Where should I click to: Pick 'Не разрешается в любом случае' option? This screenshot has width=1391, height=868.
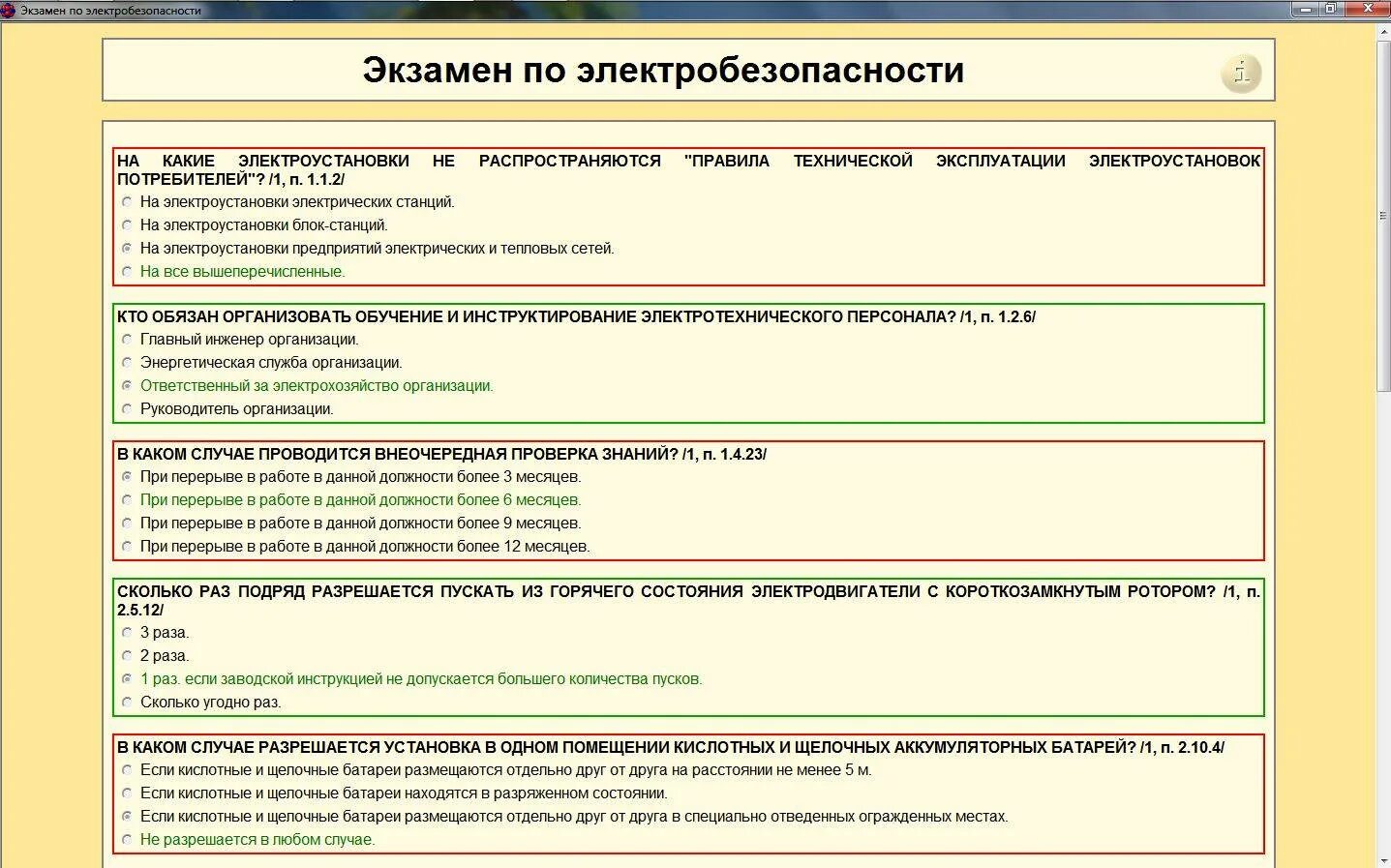pyautogui.click(x=127, y=840)
